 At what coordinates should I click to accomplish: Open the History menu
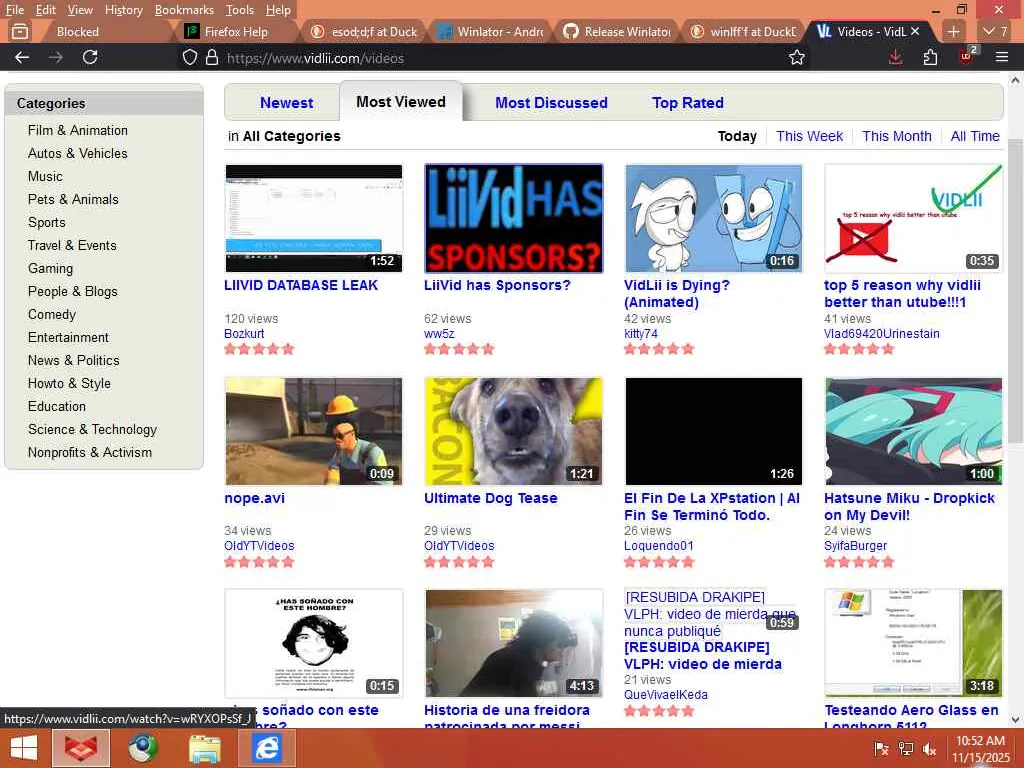[123, 10]
